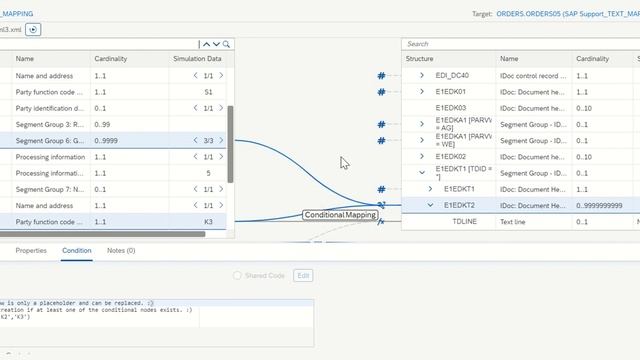This screenshot has height=360, width=640.
Task: Click the mapping hash icon beside E1EDK01
Action: 381,92
